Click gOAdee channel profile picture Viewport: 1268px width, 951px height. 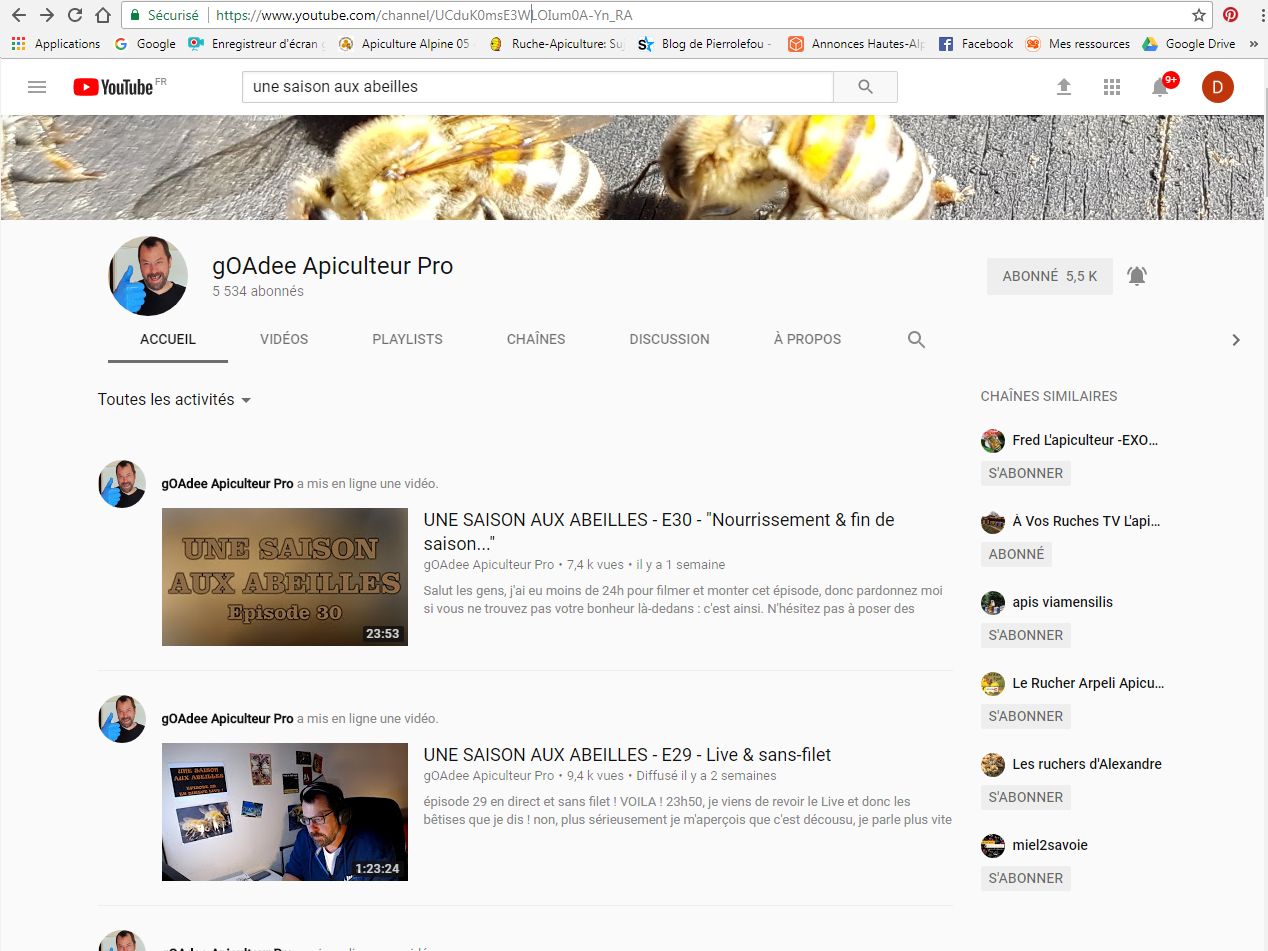pyautogui.click(x=148, y=276)
